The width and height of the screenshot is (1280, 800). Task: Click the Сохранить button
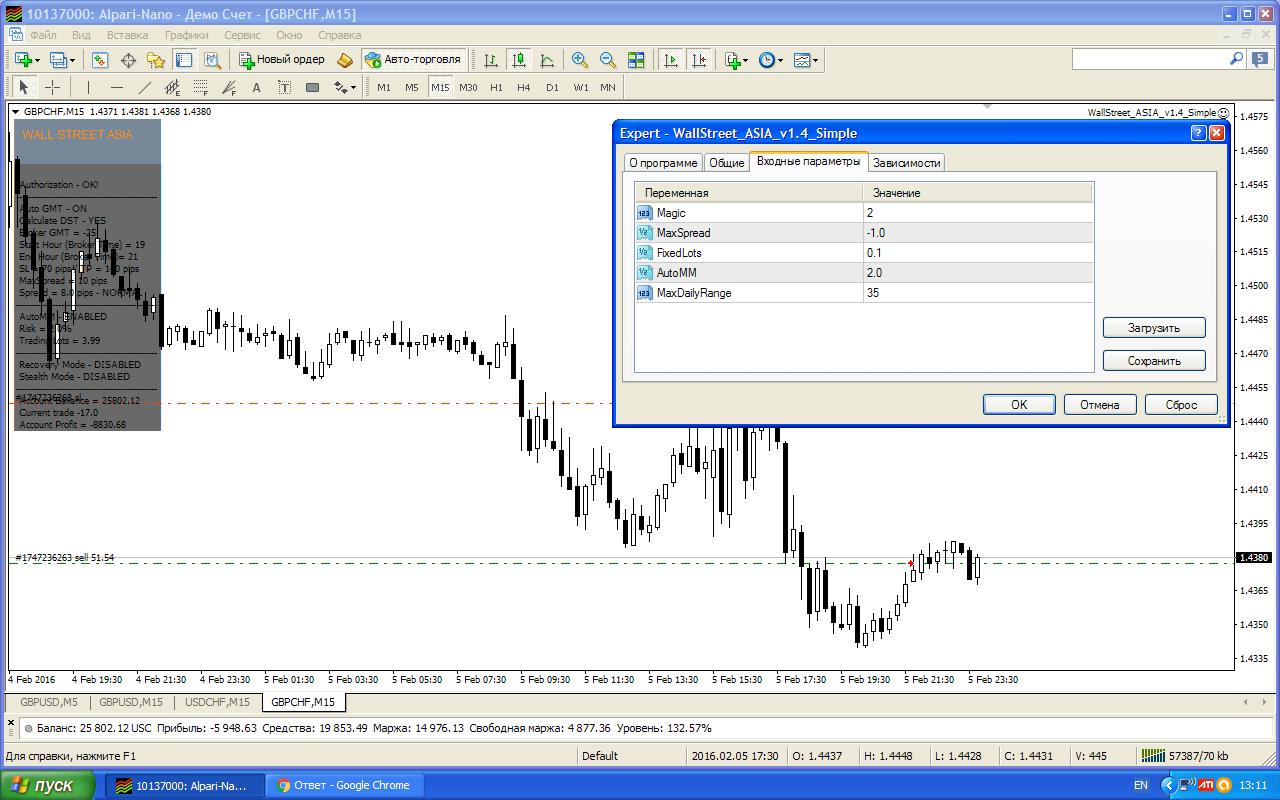point(1154,361)
